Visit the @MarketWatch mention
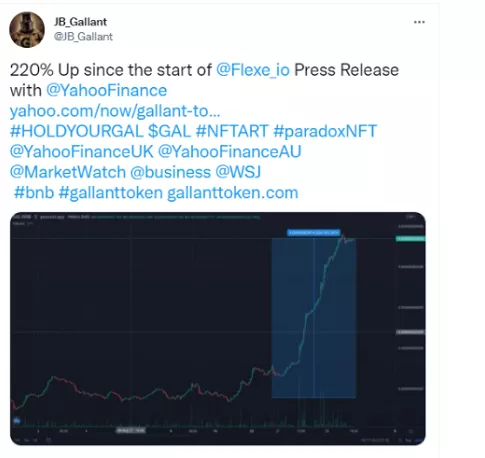The image size is (485, 458). pos(68,172)
